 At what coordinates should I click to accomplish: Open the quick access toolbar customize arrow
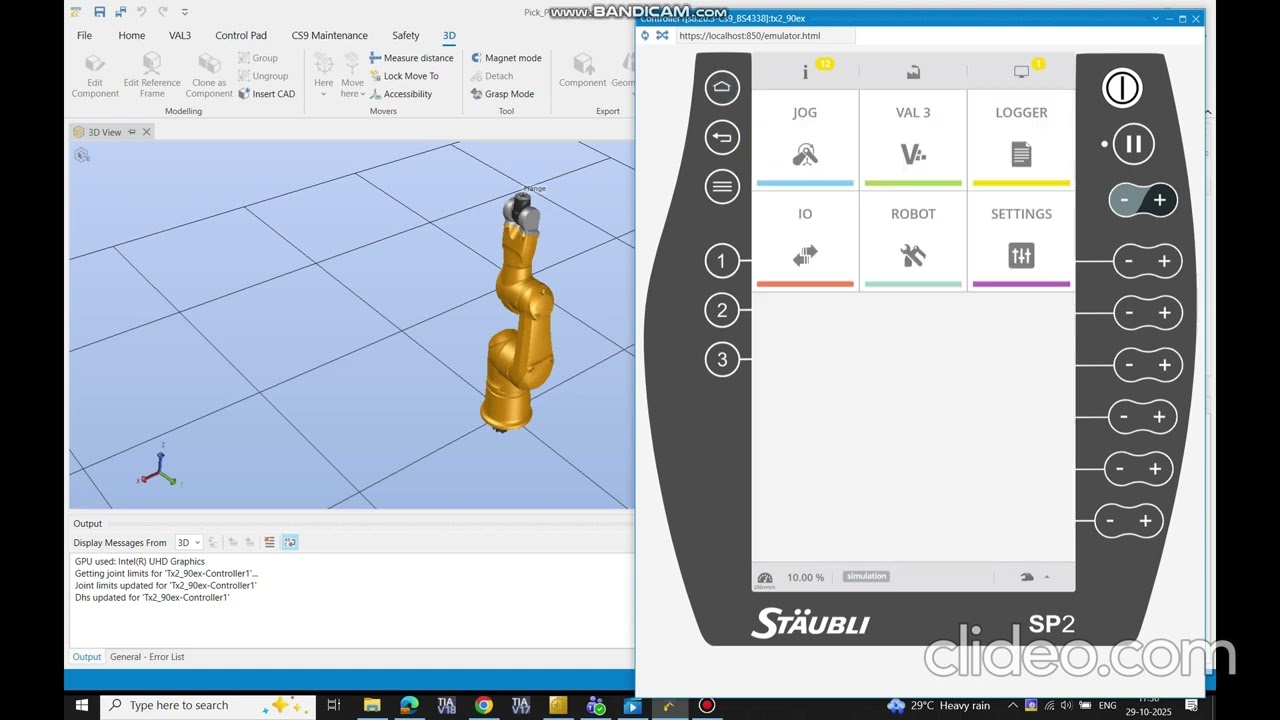click(x=185, y=12)
